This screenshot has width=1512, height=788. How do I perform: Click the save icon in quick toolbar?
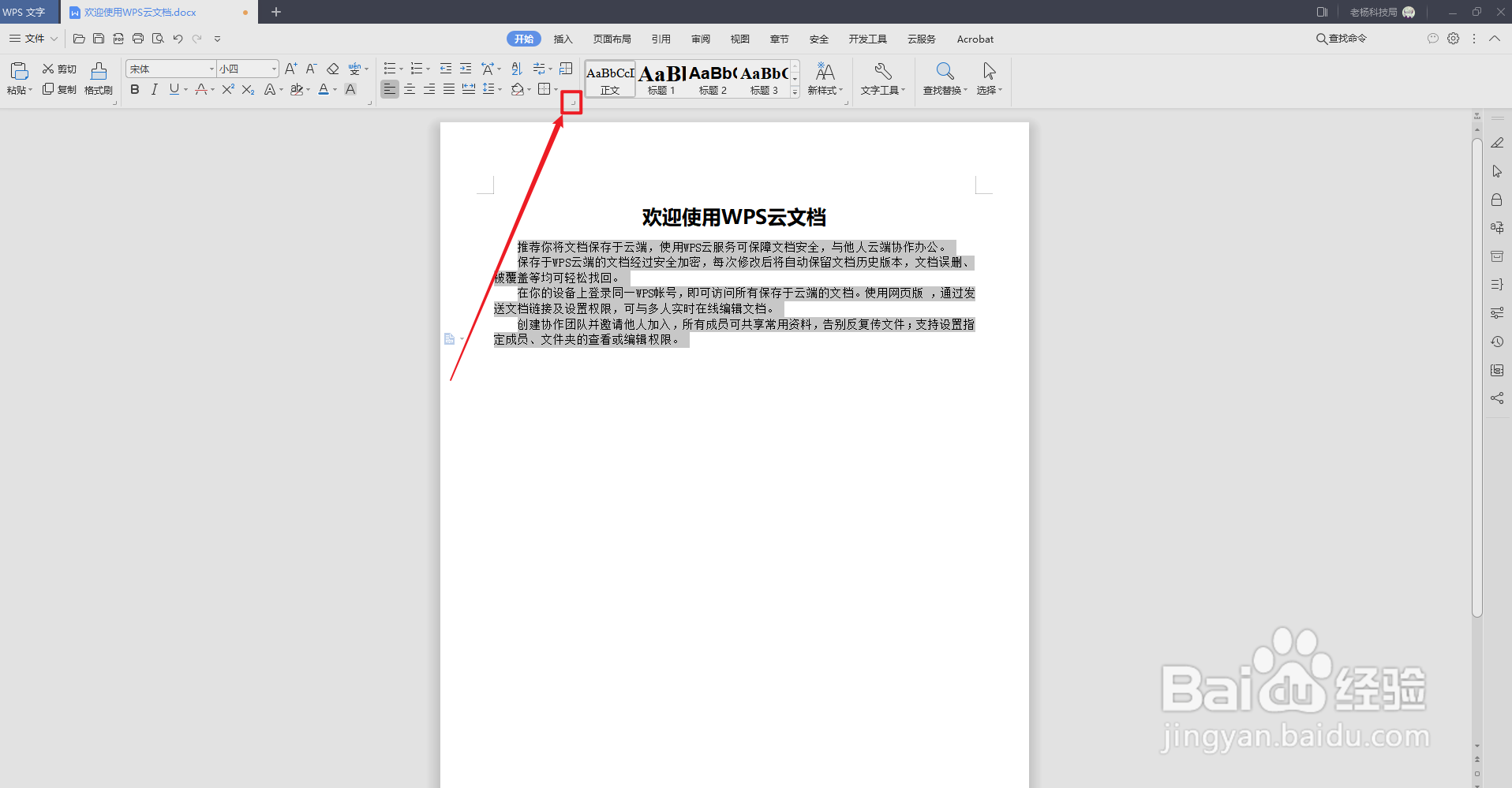(x=99, y=39)
